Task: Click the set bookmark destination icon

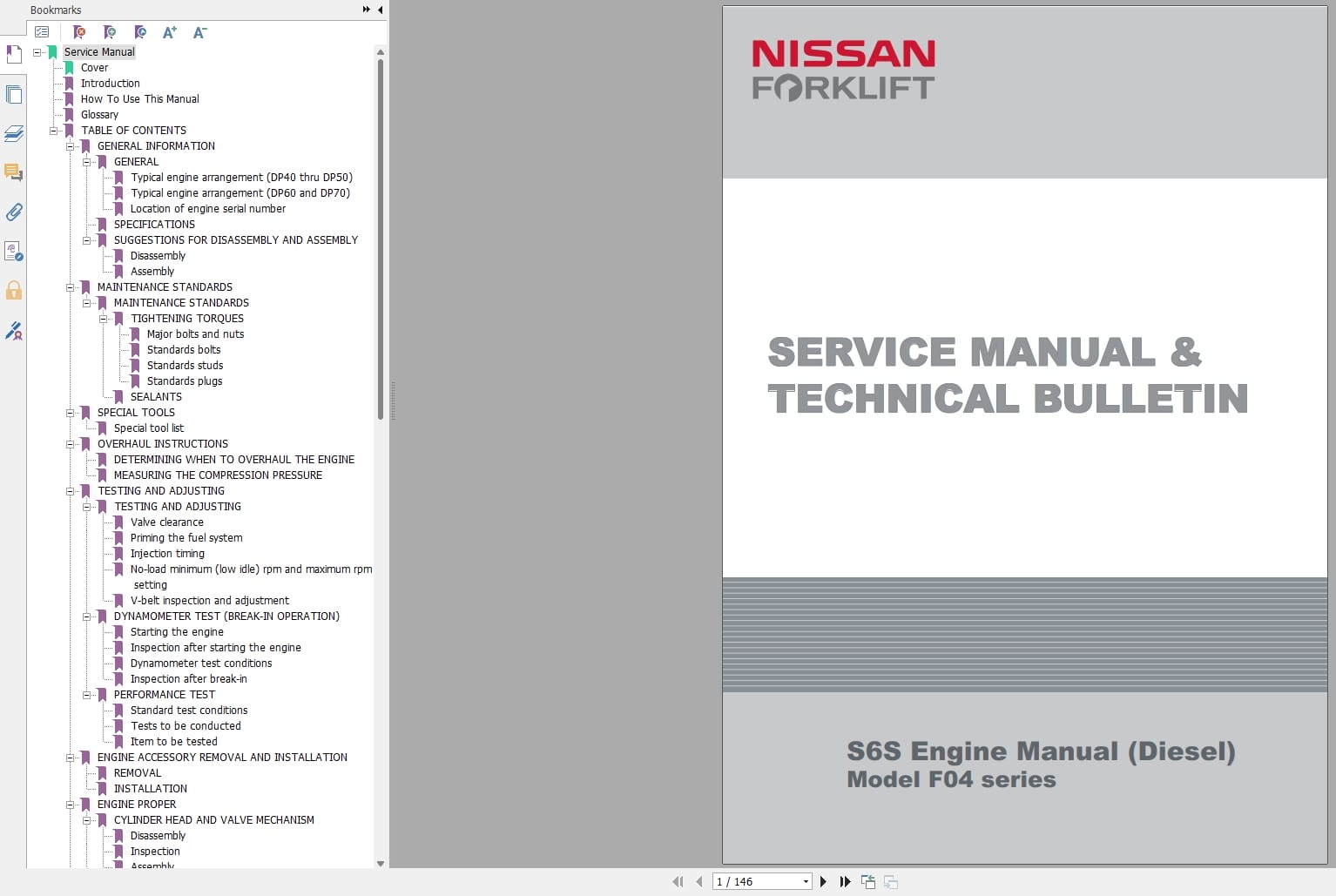Action: pos(140,32)
